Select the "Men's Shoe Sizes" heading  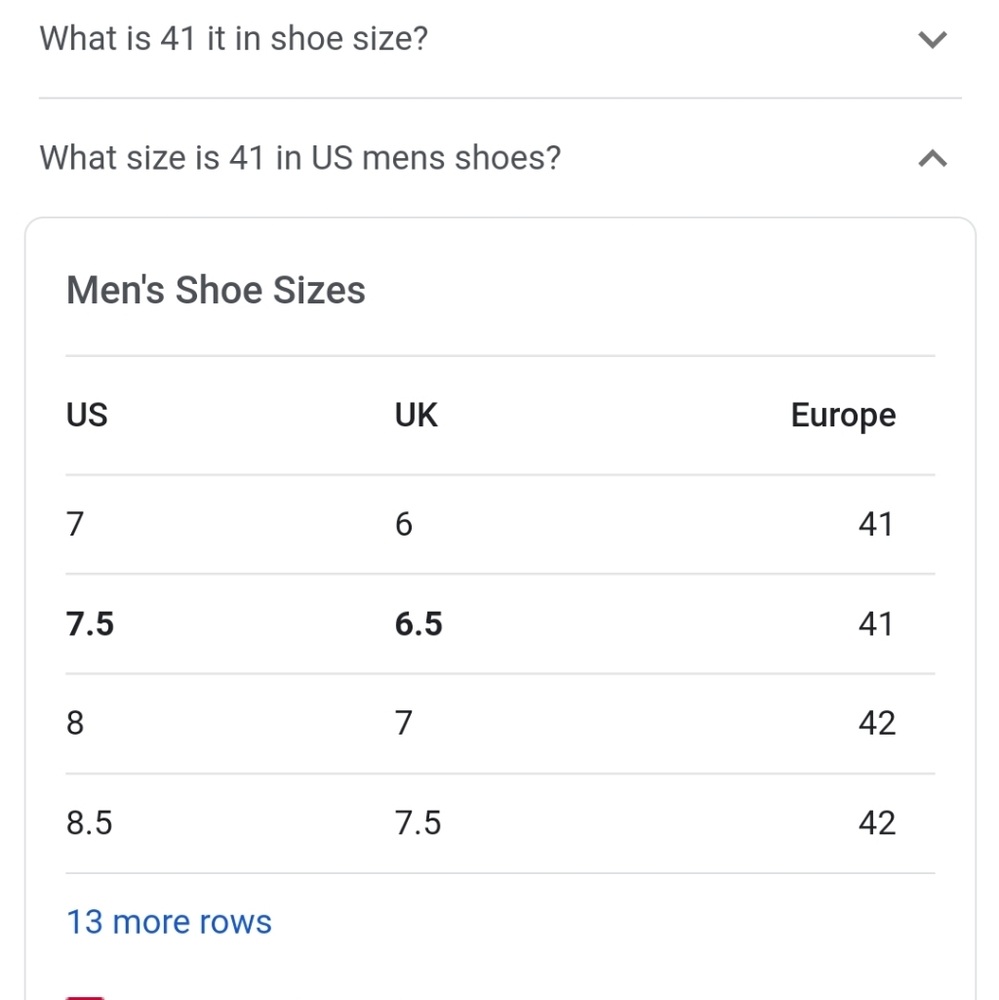click(x=216, y=290)
